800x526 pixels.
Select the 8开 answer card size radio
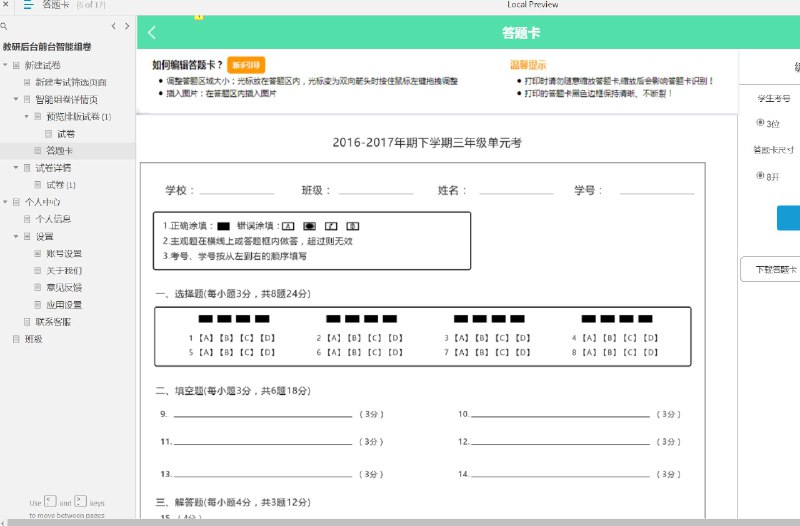[760, 176]
